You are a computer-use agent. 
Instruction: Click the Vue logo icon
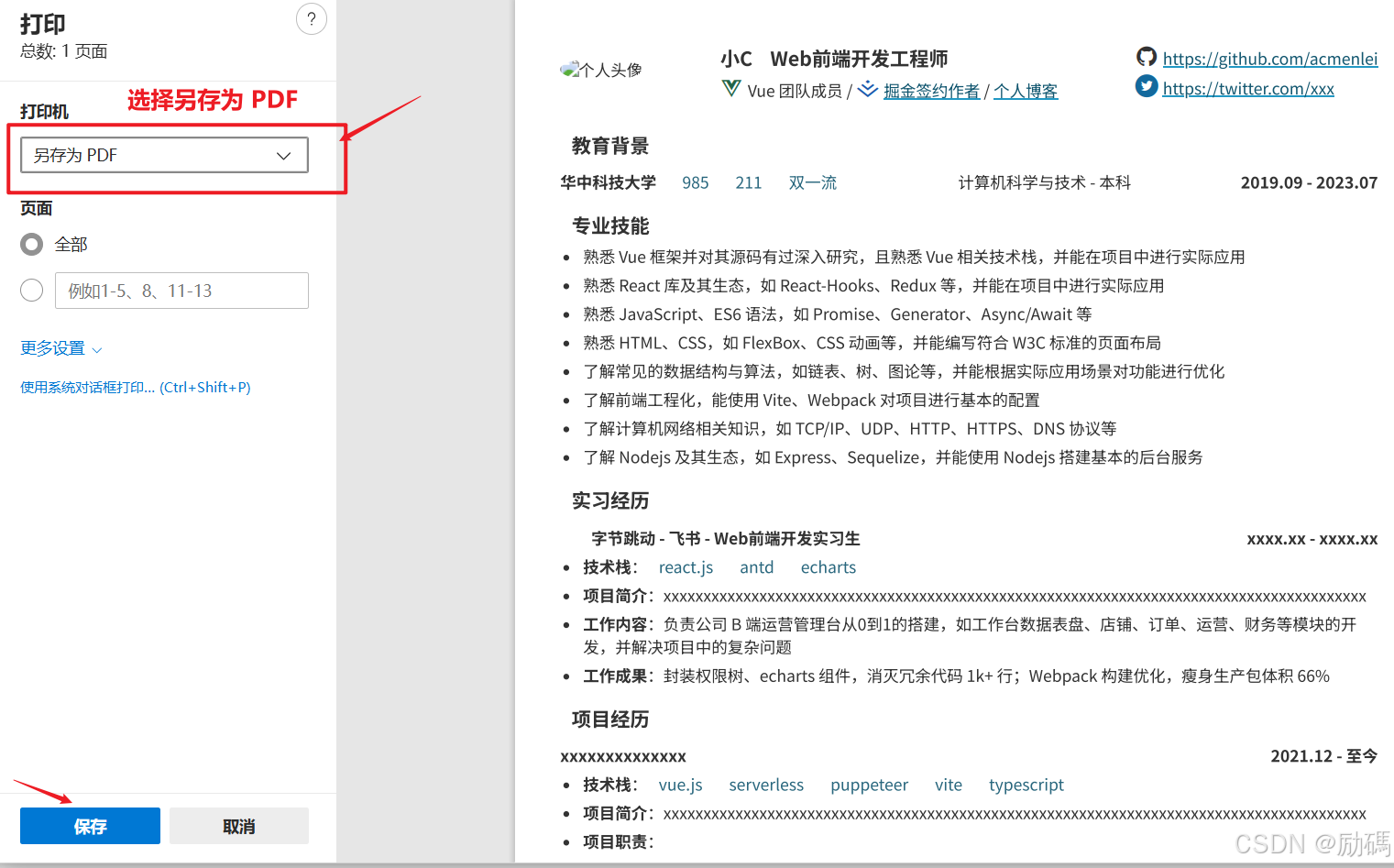click(731, 89)
